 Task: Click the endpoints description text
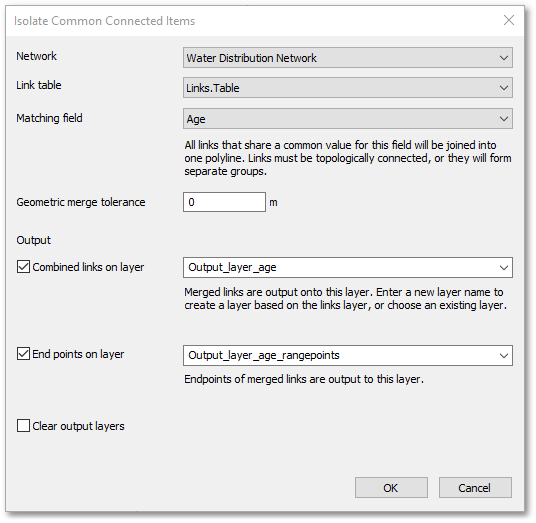(304, 379)
